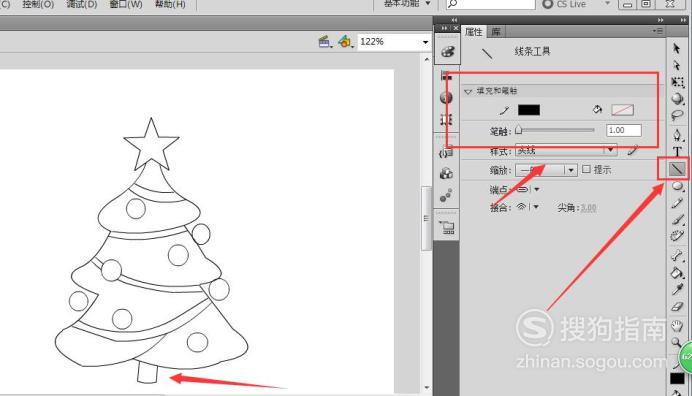Open the 调试(D) menu
Image resolution: width=692 pixels, height=396 pixels.
(82, 4)
